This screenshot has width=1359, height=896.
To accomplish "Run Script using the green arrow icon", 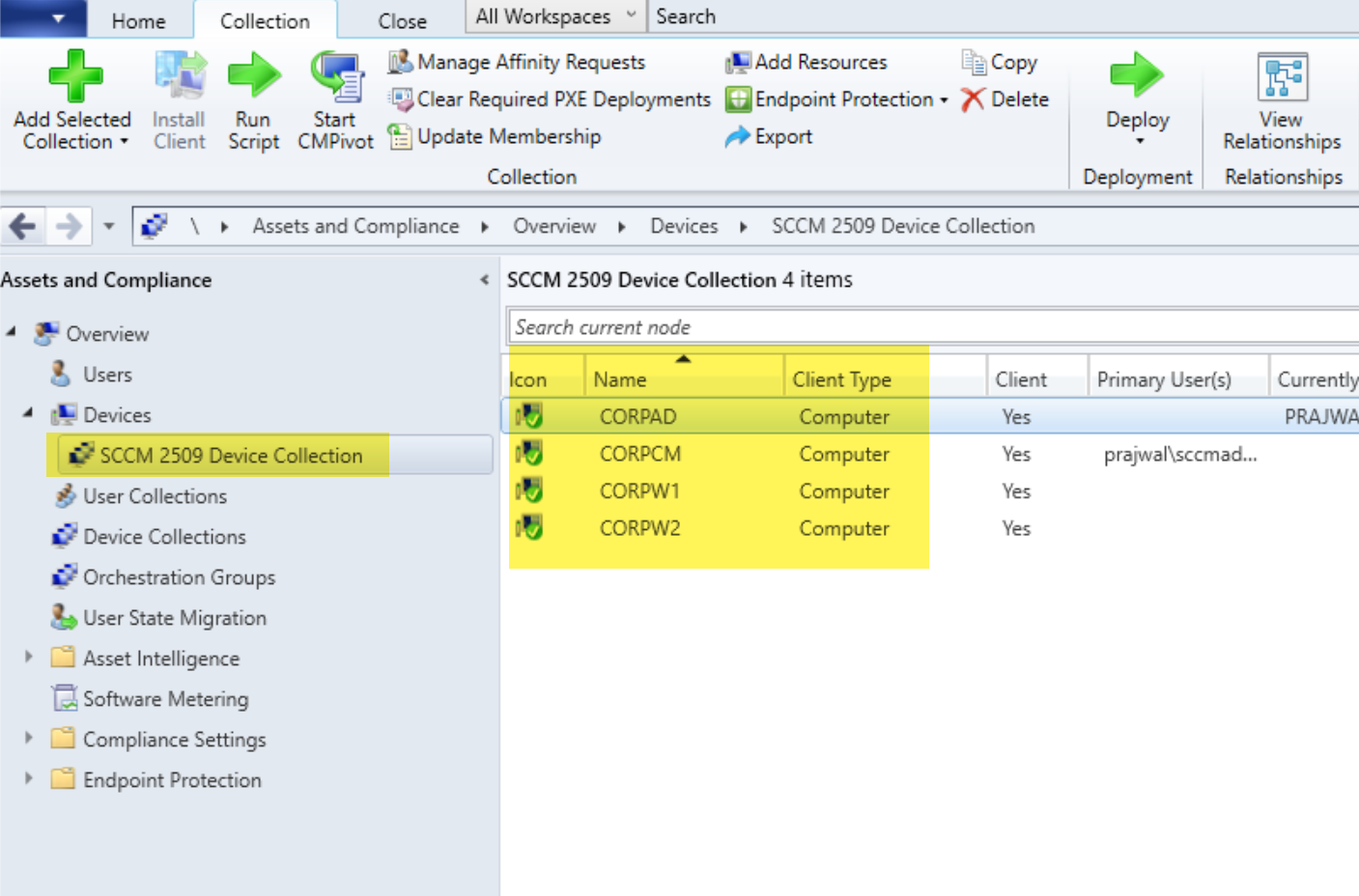I will 253,75.
